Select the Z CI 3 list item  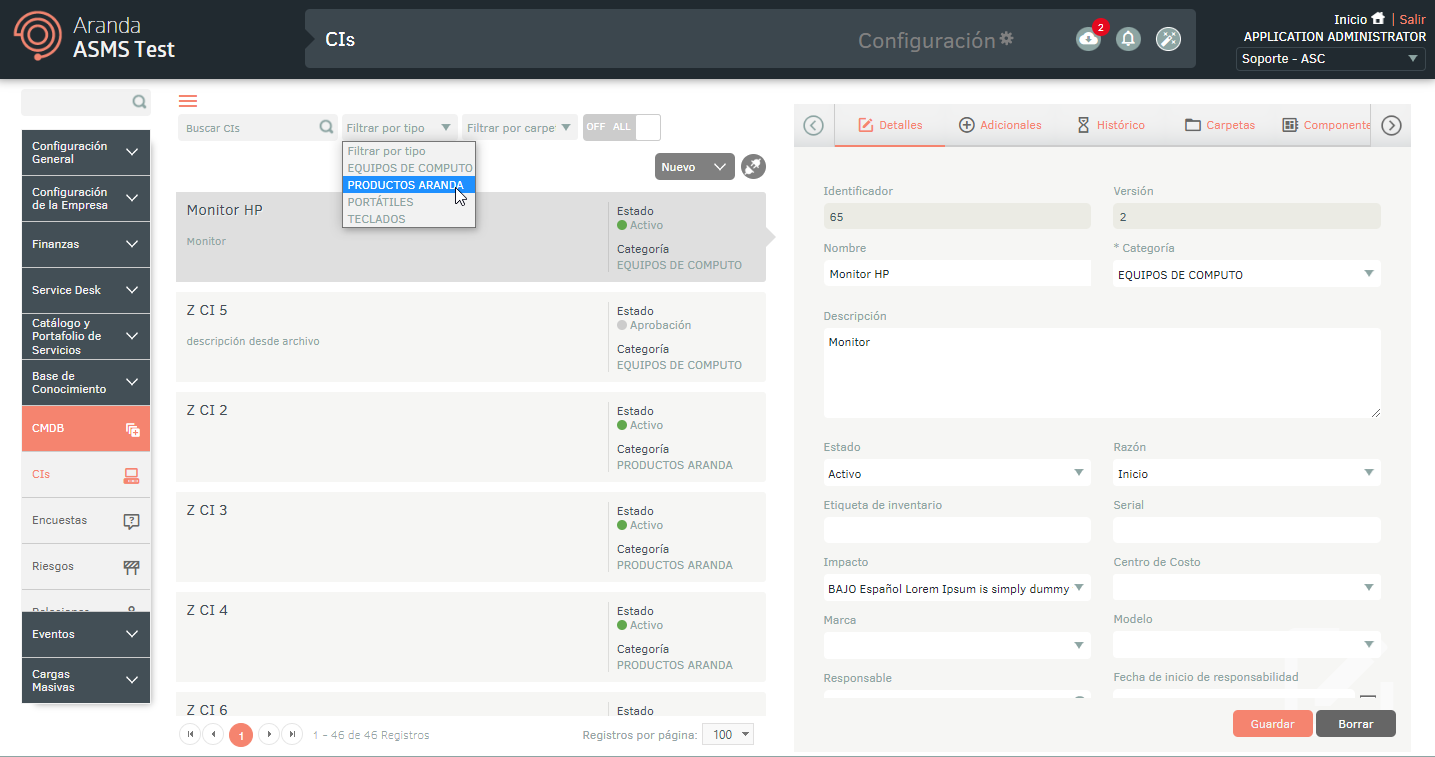click(471, 537)
